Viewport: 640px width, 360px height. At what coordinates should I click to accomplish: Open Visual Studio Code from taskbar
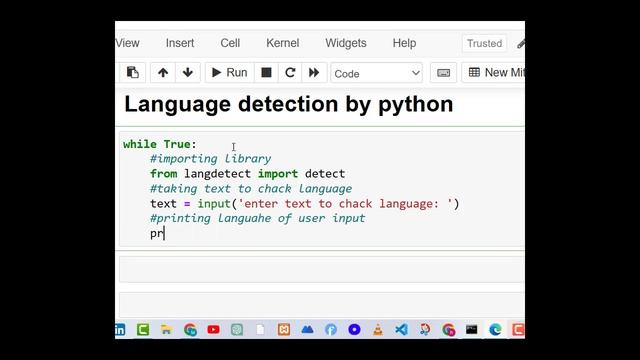pos(401,329)
